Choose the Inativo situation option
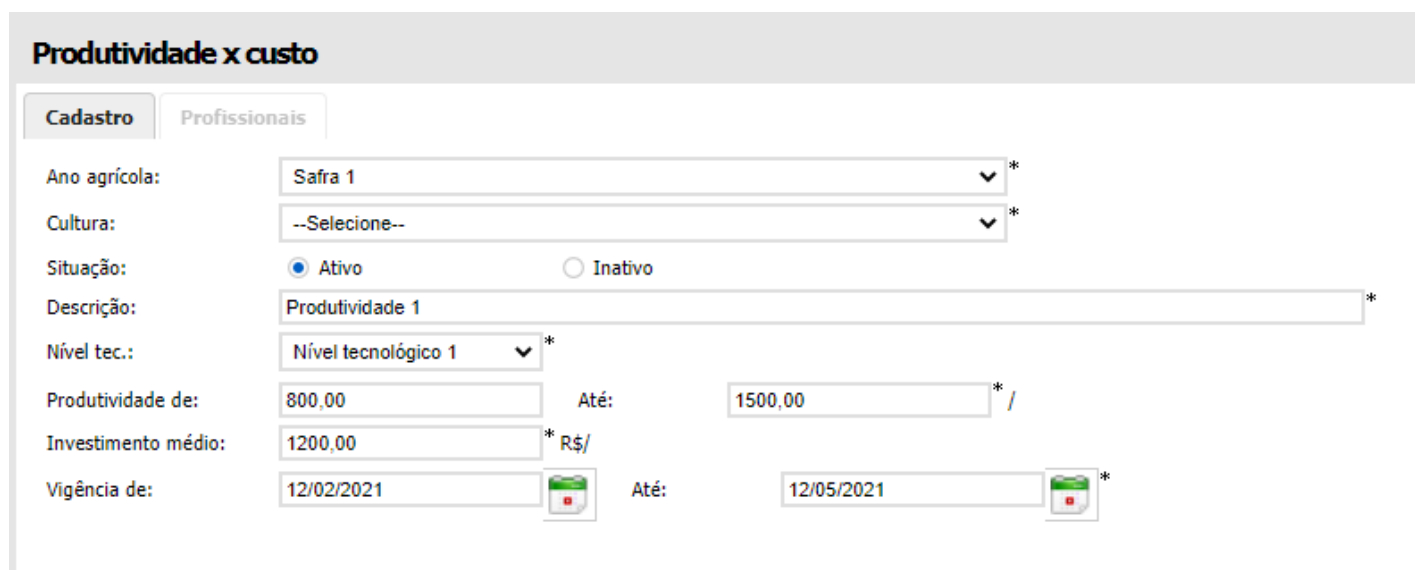 [573, 268]
